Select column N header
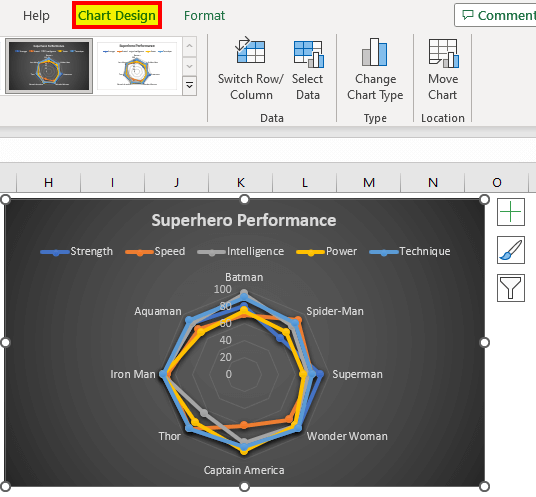 point(433,182)
